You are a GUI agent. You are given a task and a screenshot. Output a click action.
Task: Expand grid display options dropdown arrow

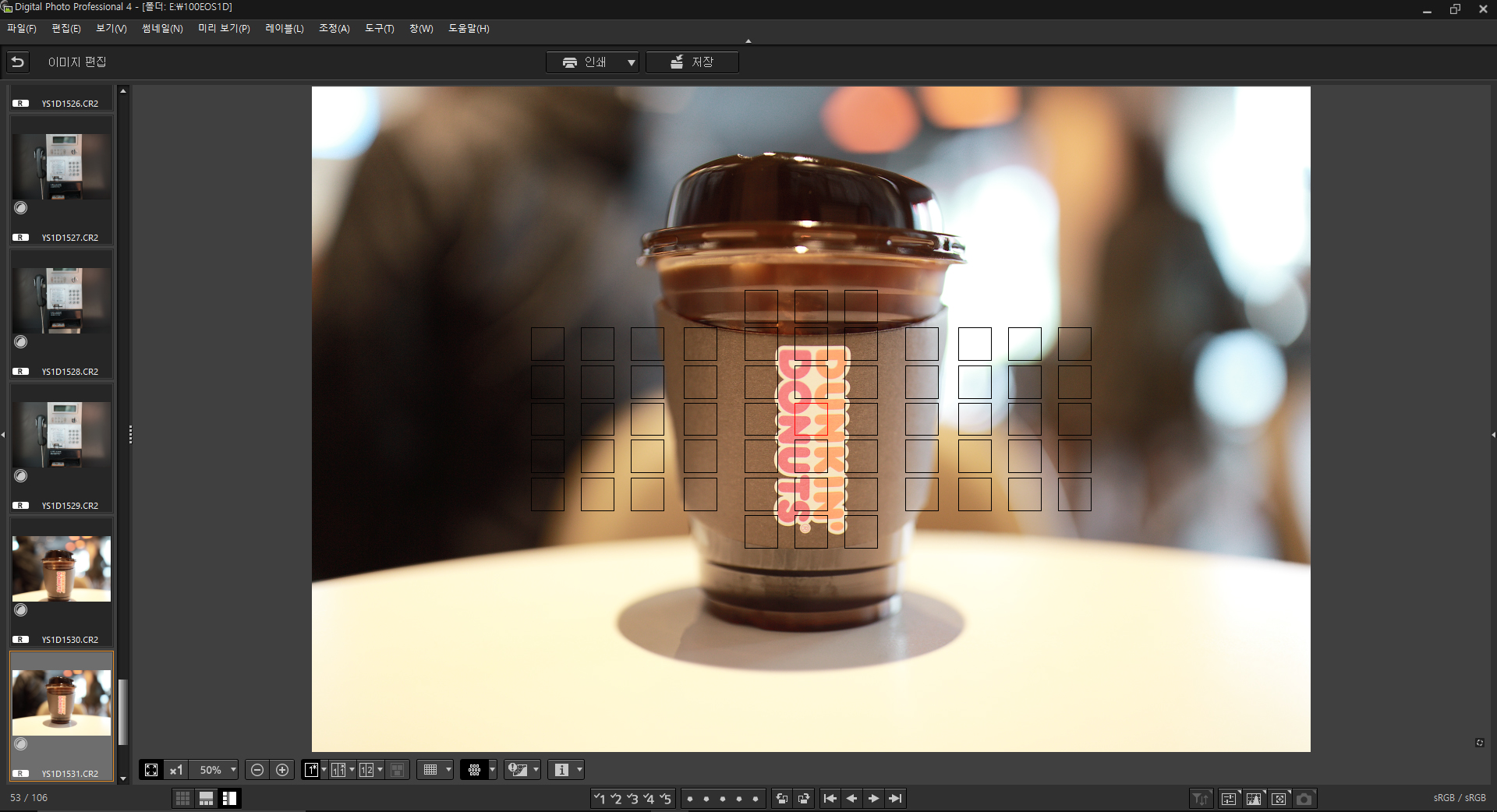(x=448, y=770)
